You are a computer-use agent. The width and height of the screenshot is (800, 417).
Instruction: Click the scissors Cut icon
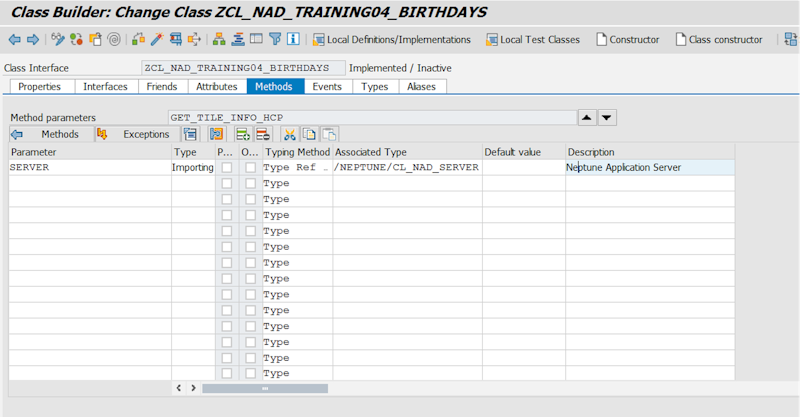pos(290,134)
